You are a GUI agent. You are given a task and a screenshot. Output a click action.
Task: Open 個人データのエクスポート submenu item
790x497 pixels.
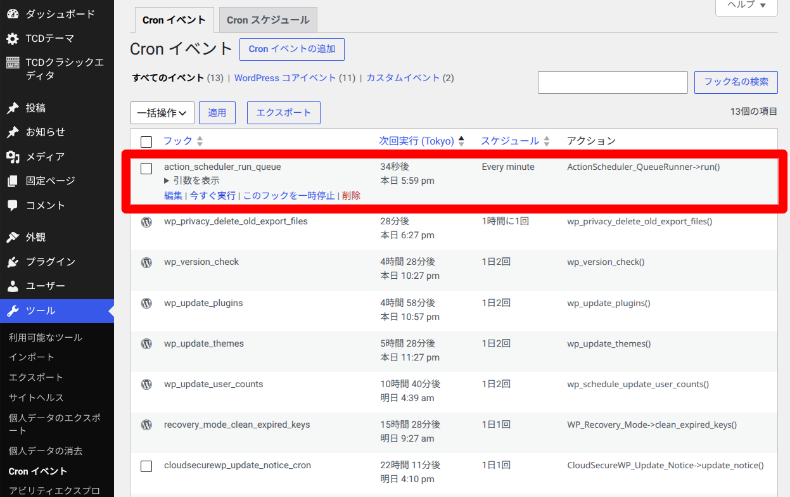pos(54,424)
